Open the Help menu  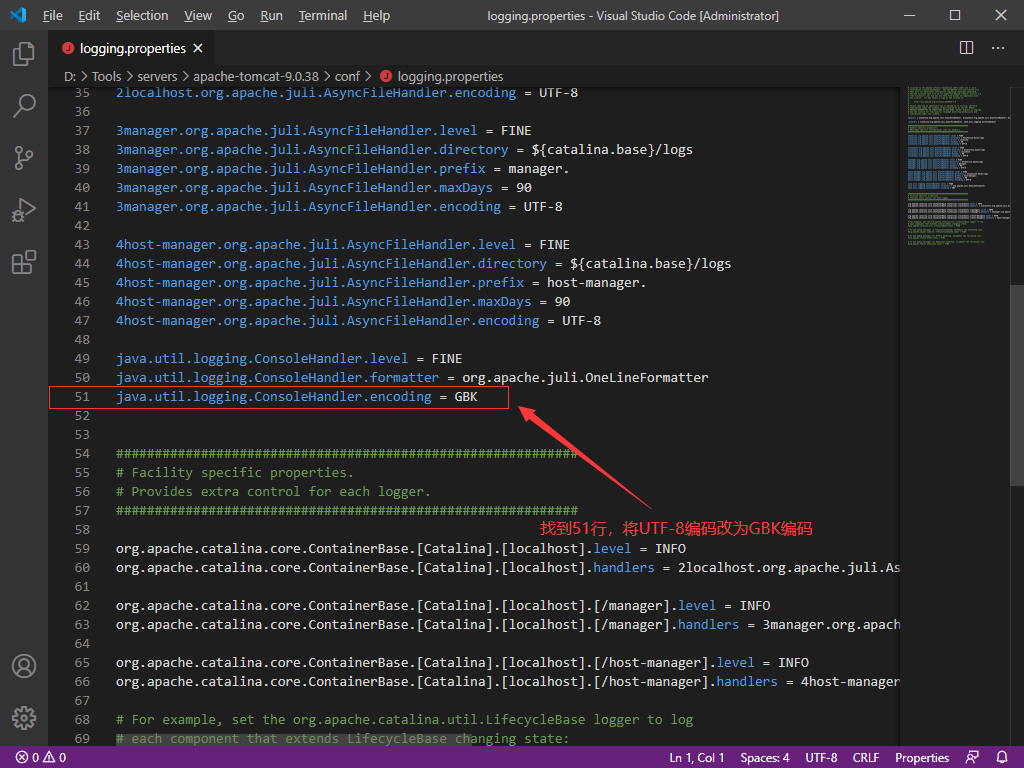[376, 16]
